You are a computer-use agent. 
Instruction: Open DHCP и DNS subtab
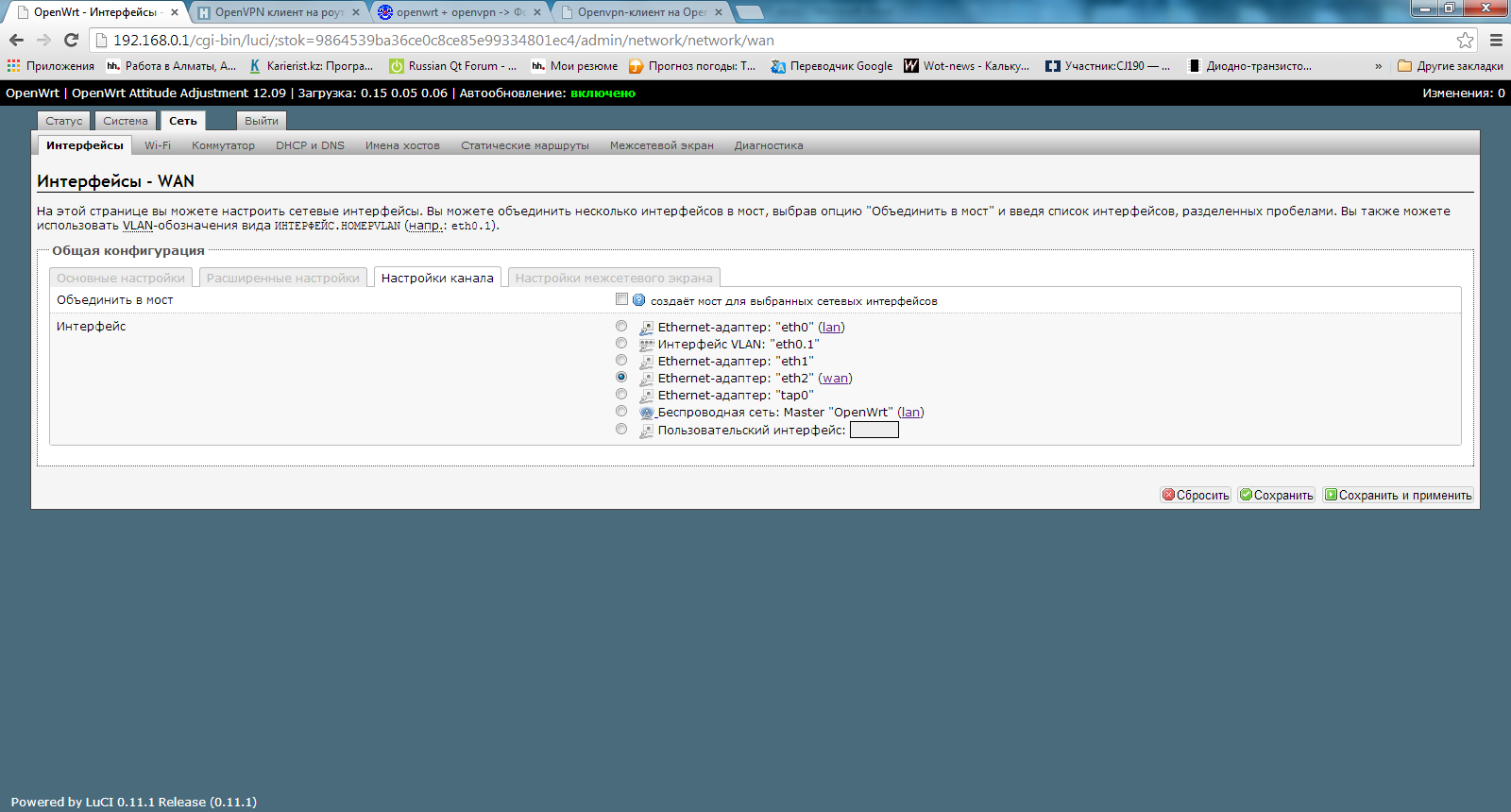click(x=310, y=145)
